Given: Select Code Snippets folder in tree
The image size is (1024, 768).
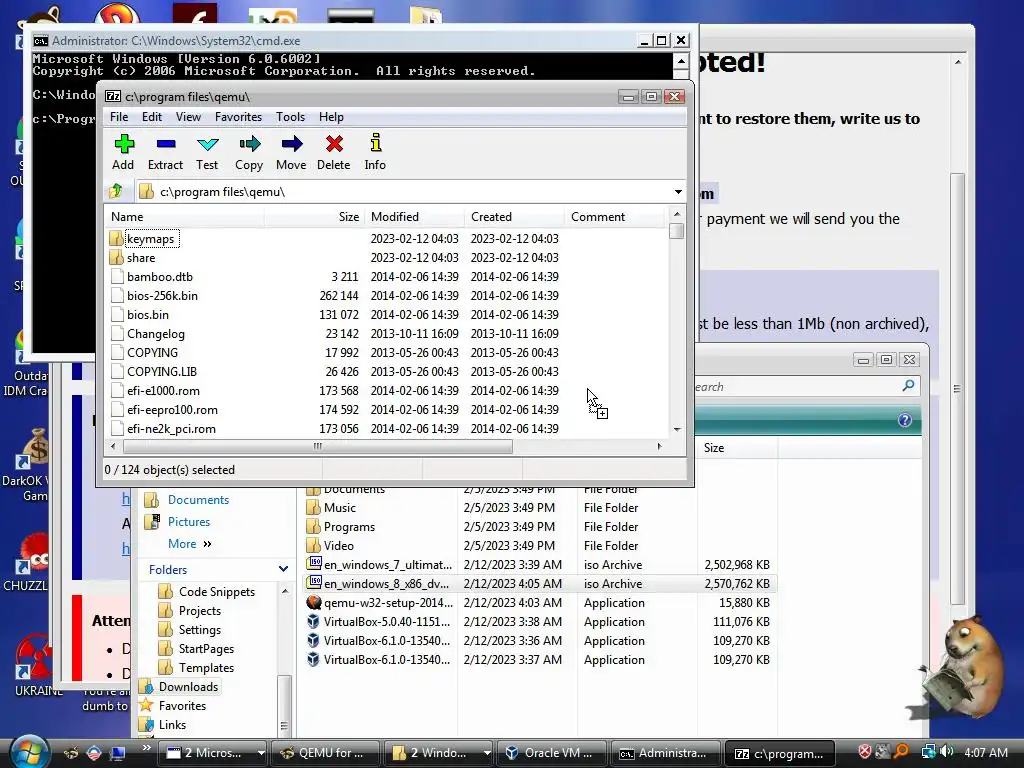Looking at the screenshot, I should click(217, 592).
